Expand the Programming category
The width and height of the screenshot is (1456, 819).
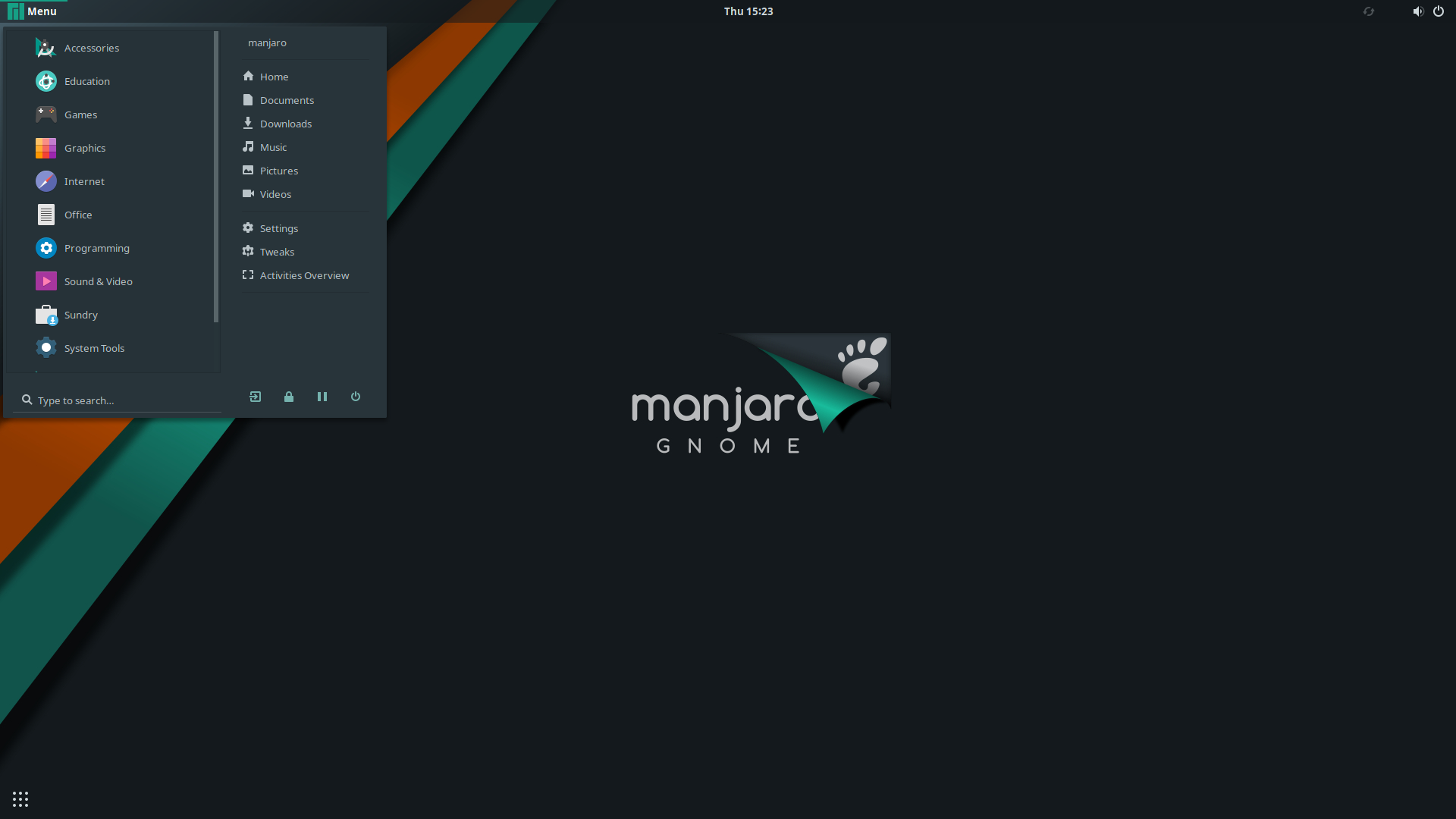coord(96,248)
